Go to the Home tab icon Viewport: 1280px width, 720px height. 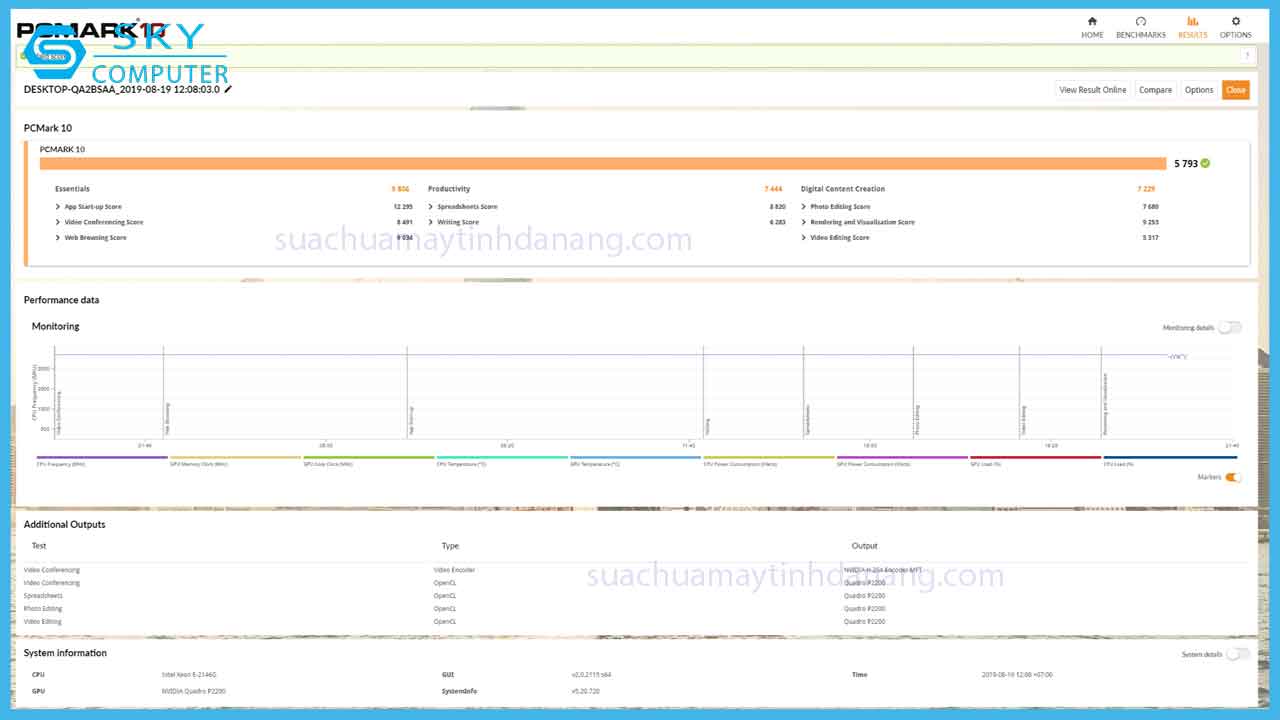pyautogui.click(x=1092, y=21)
